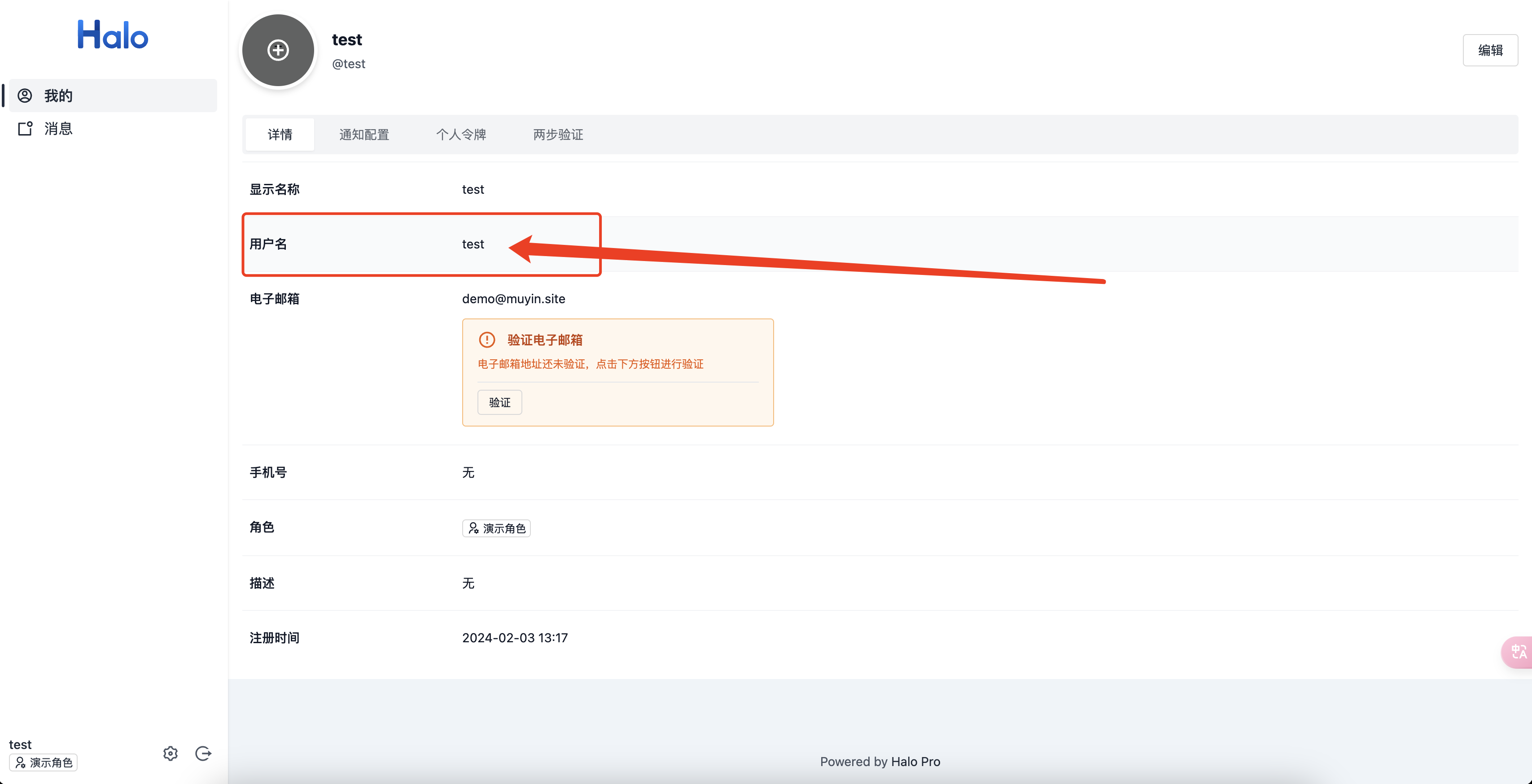Click the 电子邮箱地址还未验证 warning message
The image size is (1532, 784).
(591, 364)
